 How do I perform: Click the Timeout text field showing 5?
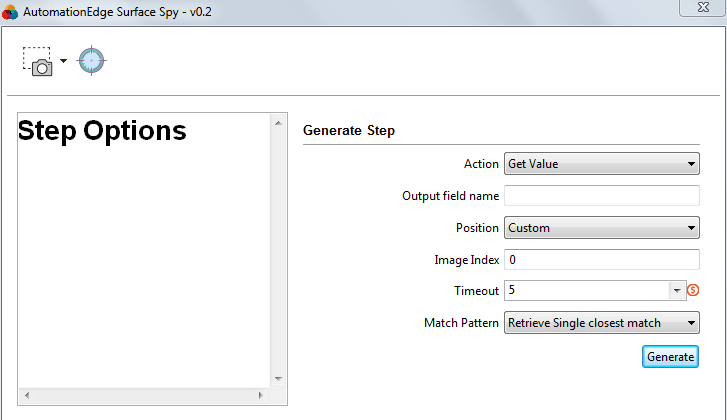[x=587, y=291]
